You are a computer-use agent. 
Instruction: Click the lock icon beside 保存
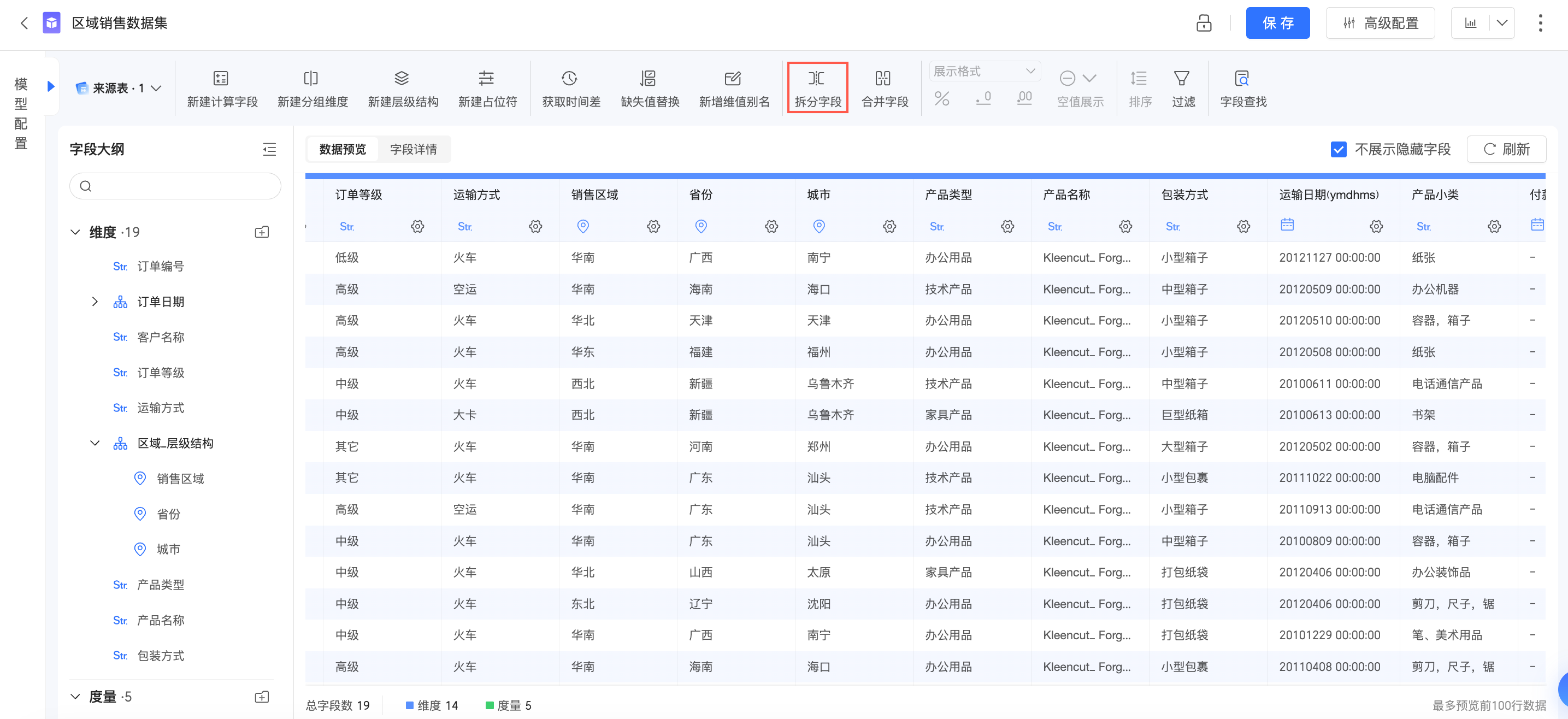point(1204,23)
